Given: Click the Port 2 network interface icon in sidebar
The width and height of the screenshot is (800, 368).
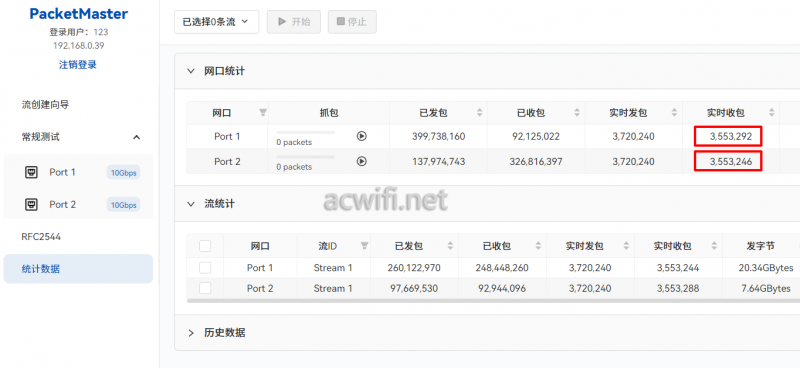Looking at the screenshot, I should [31, 205].
